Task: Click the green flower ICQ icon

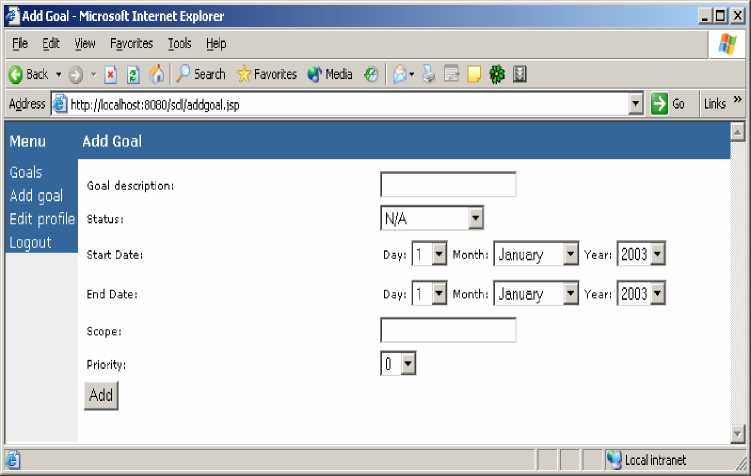Action: [497, 74]
